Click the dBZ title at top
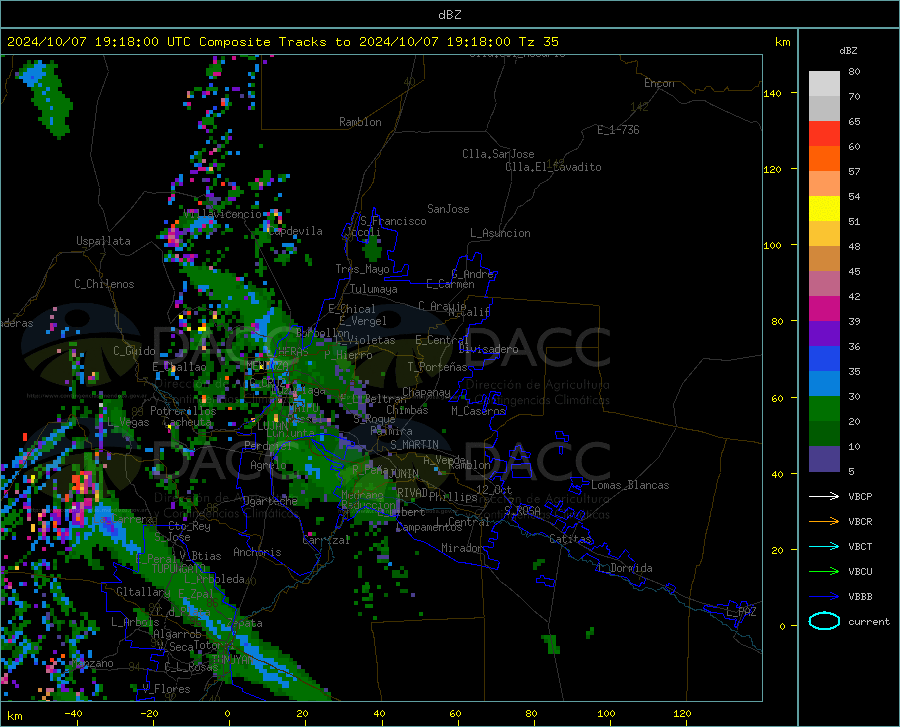The image size is (900, 727). click(449, 15)
